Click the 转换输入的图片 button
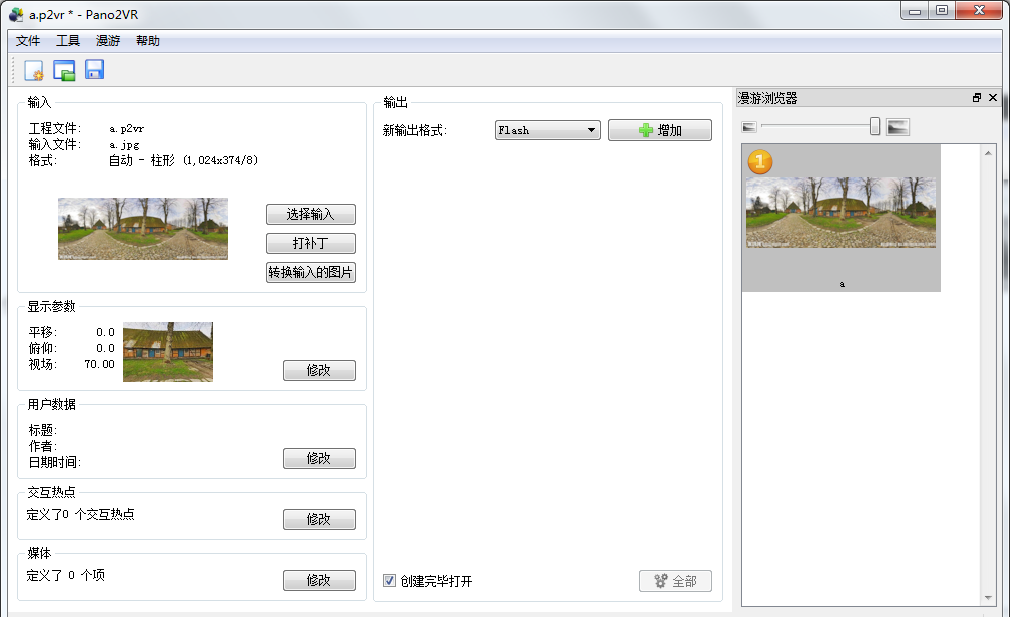 [x=310, y=272]
